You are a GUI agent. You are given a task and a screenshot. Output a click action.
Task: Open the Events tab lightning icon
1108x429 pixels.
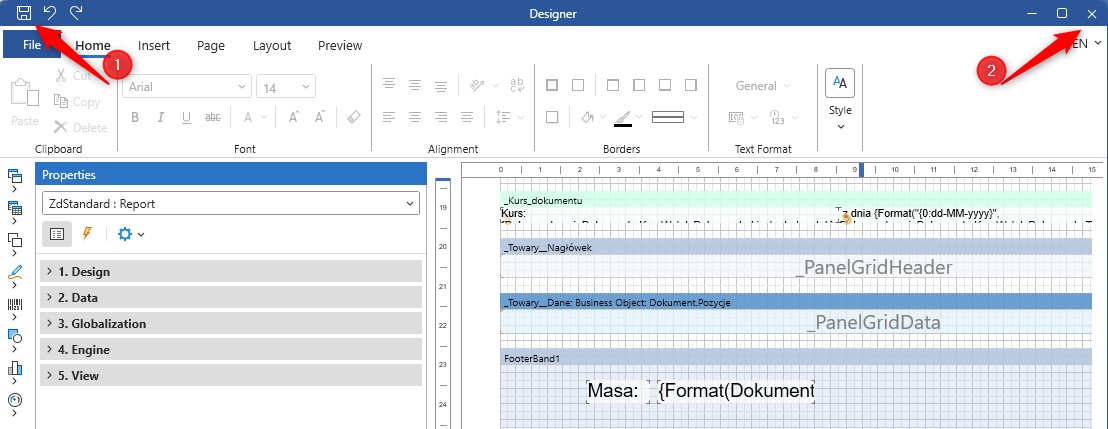click(x=87, y=234)
